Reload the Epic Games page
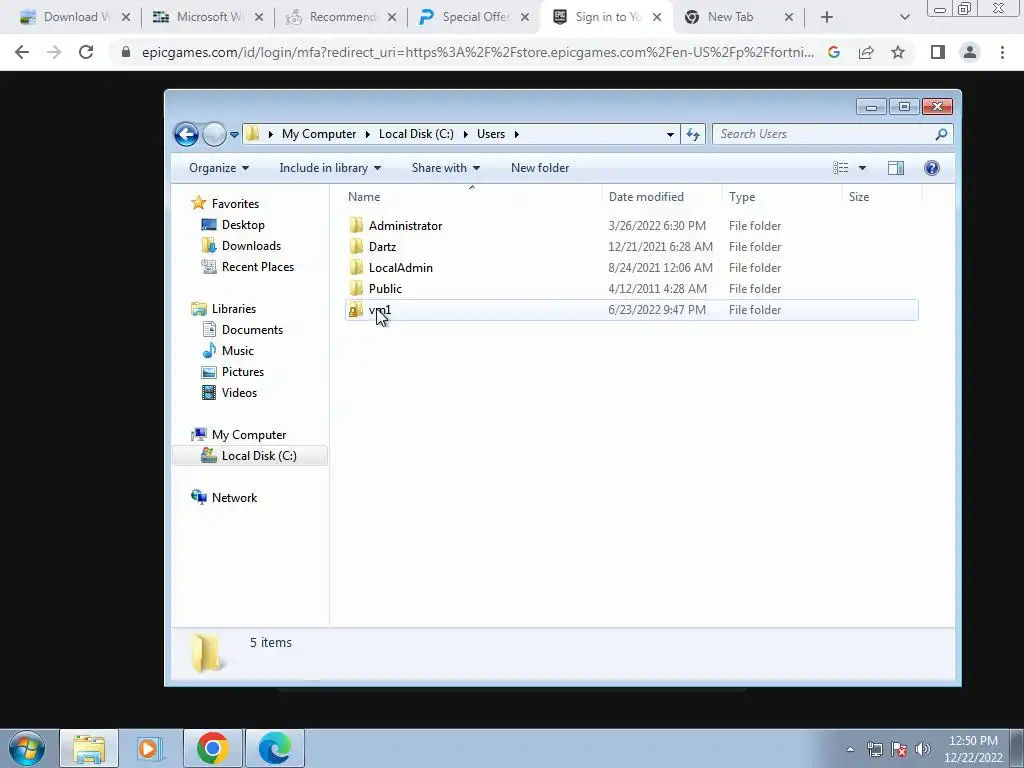 click(86, 52)
